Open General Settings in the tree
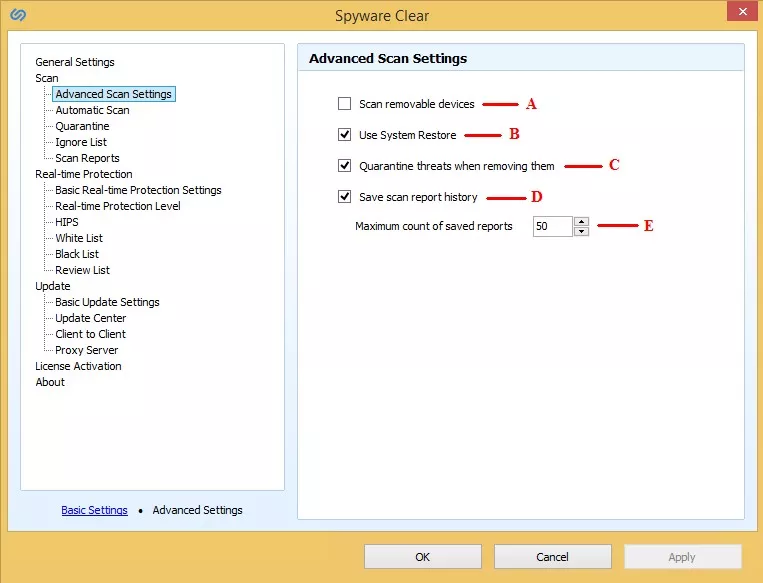 coord(75,62)
